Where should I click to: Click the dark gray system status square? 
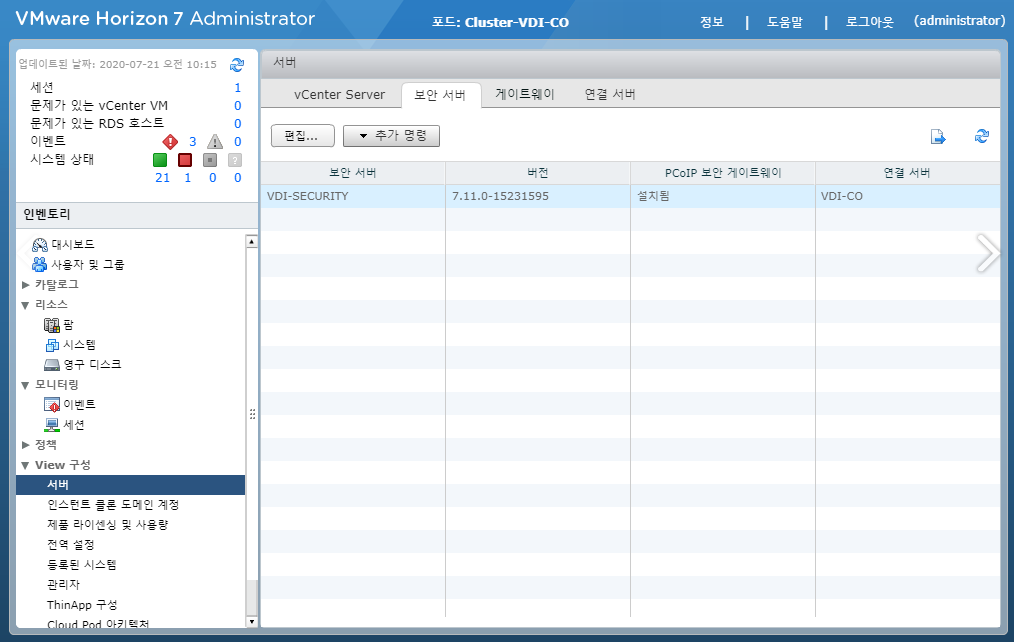pyautogui.click(x=210, y=160)
